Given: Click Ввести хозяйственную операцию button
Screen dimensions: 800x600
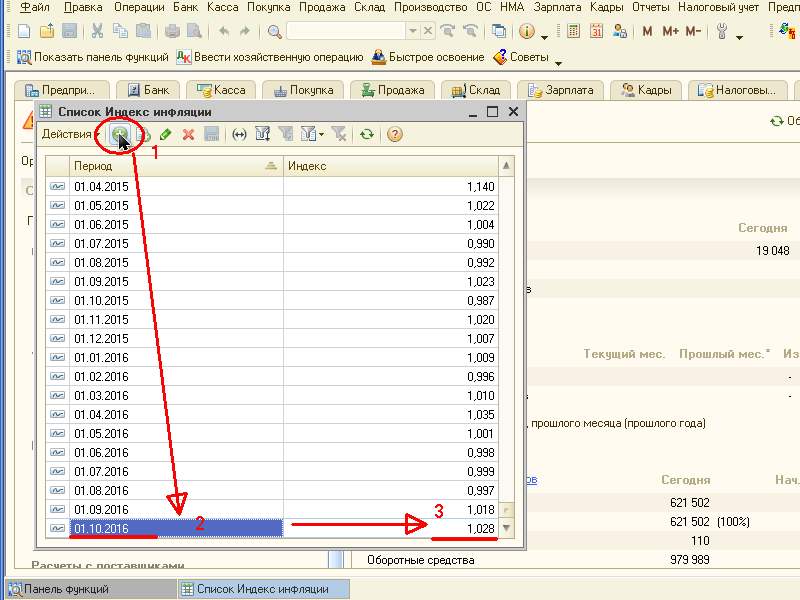Looking at the screenshot, I should click(269, 57).
